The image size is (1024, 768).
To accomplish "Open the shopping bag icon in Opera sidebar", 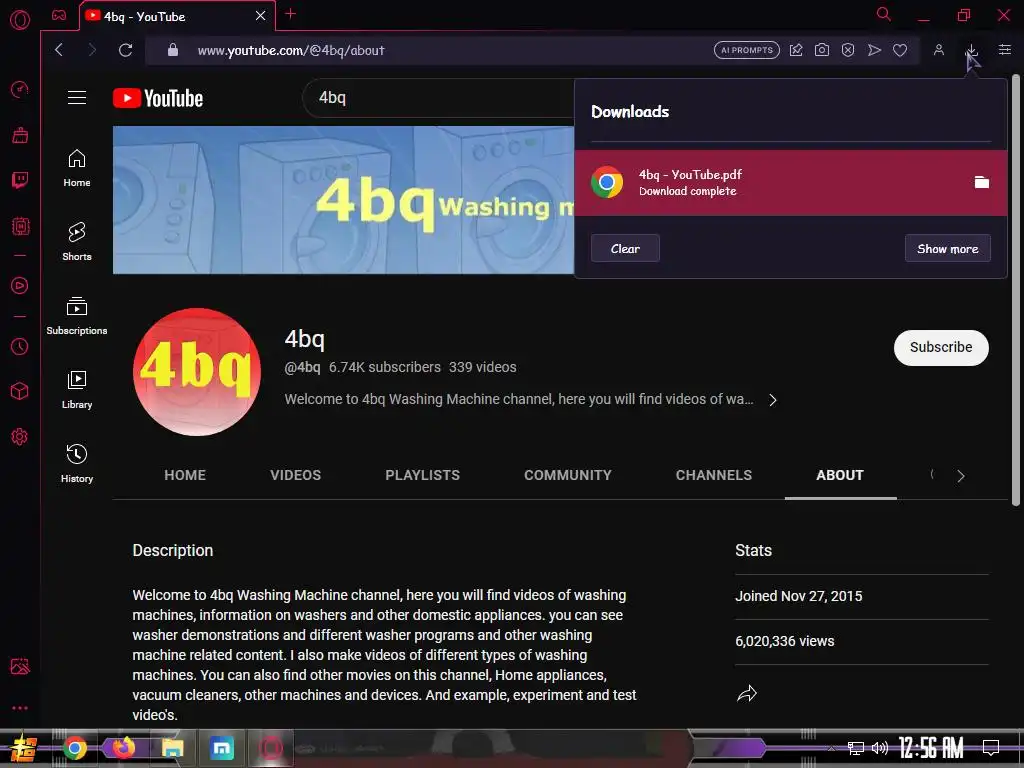I will [20, 135].
